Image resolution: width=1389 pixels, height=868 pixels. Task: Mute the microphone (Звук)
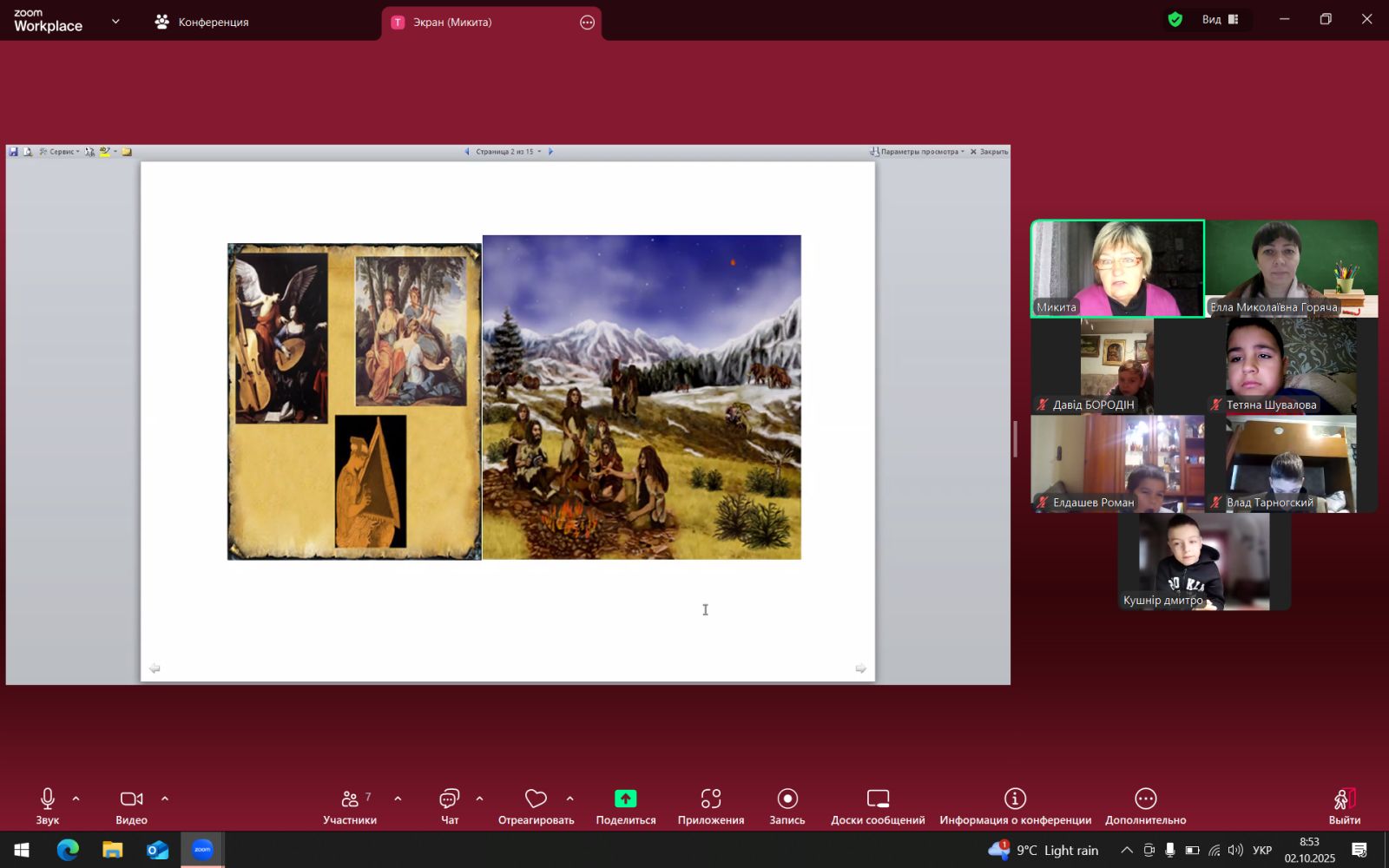tap(48, 806)
